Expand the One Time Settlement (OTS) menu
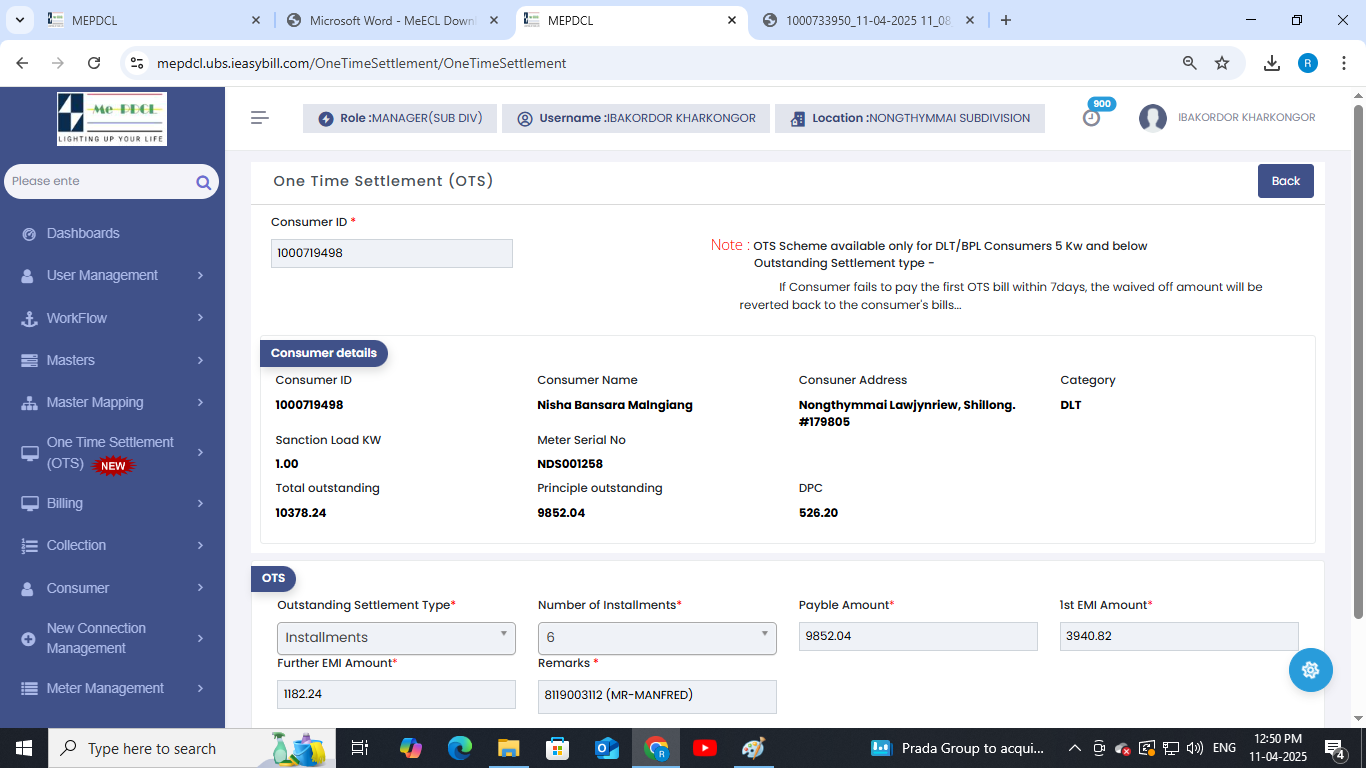The width and height of the screenshot is (1366, 768). [x=112, y=453]
